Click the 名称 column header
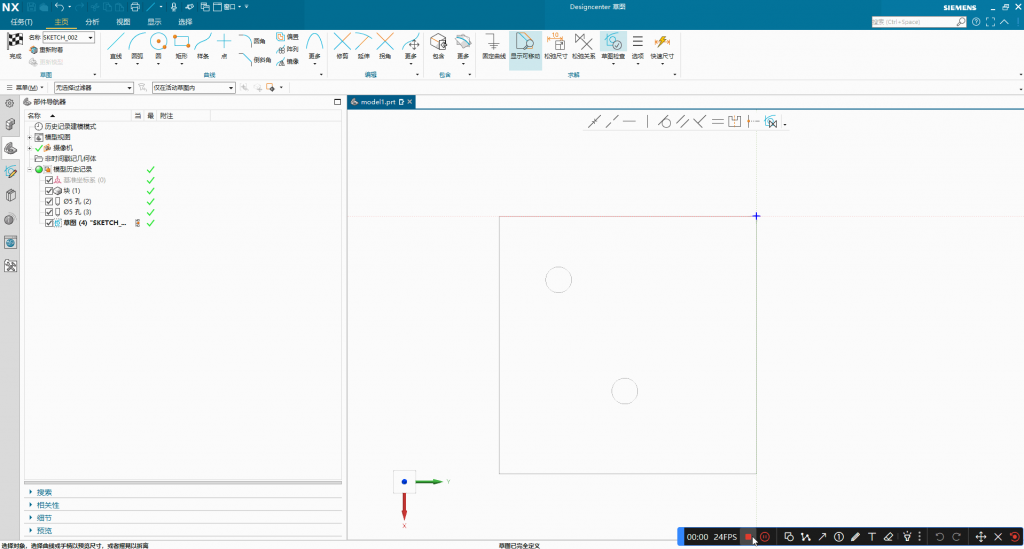 click(x=78, y=116)
